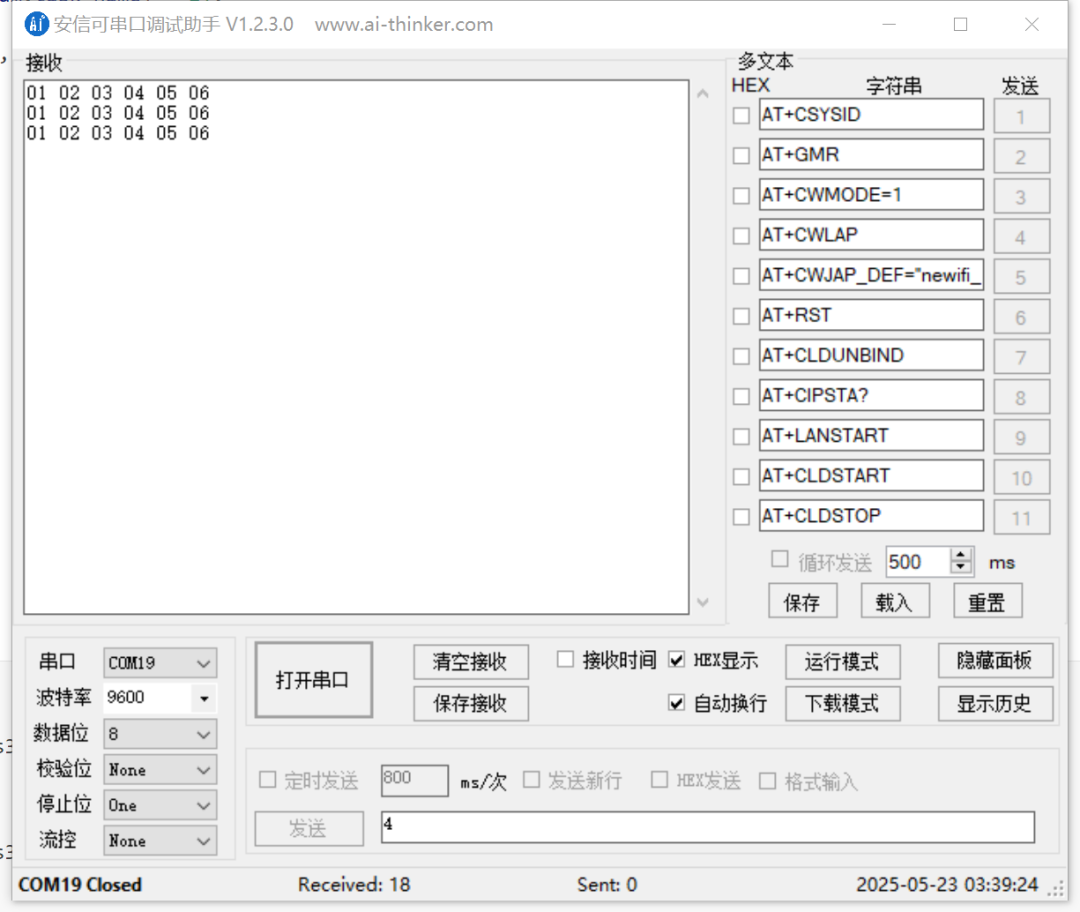Open the 校验位 None dropdown
The image size is (1080, 912).
point(203,770)
